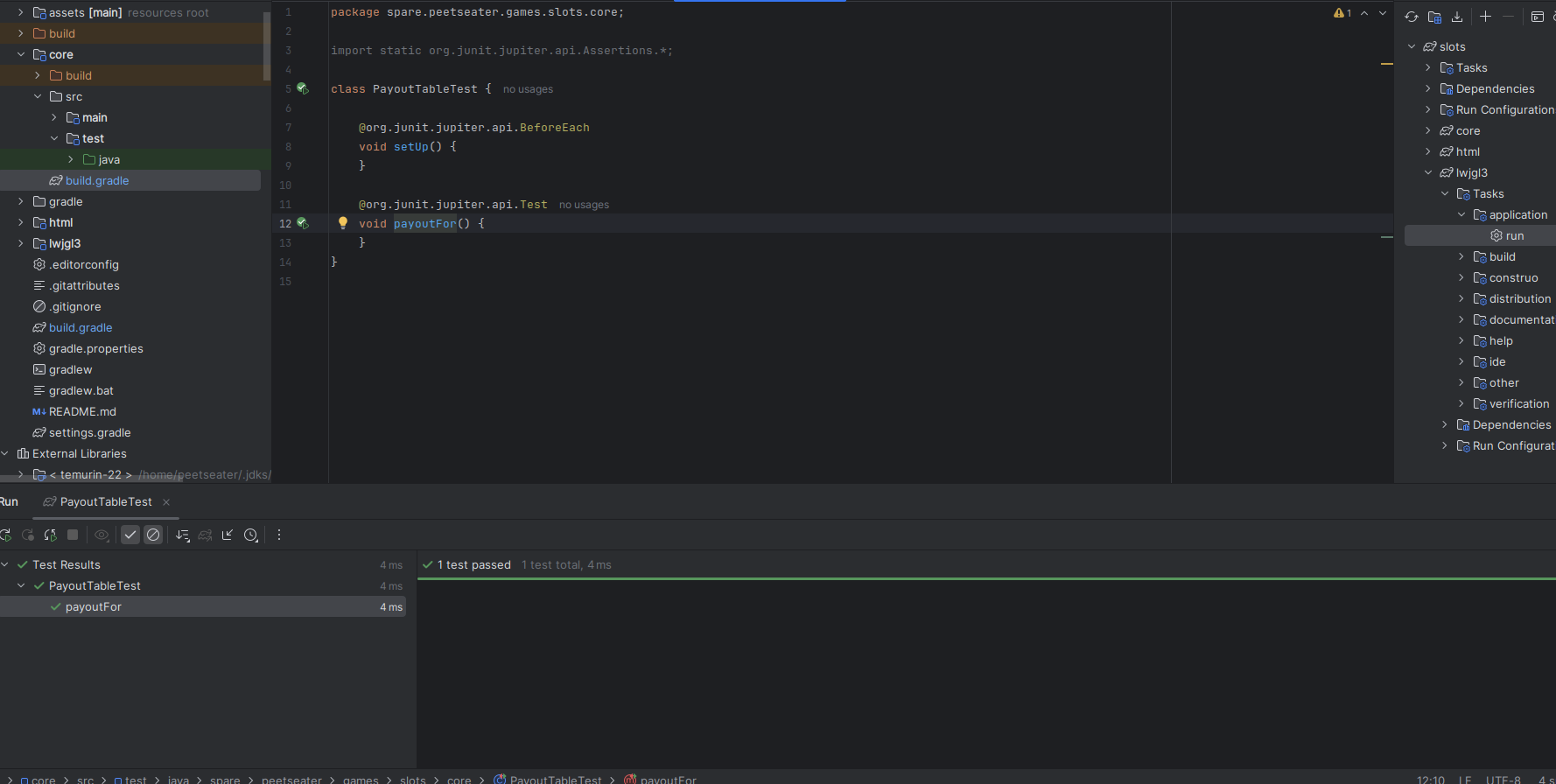
Task: Open the test sort options icon
Action: (x=182, y=535)
